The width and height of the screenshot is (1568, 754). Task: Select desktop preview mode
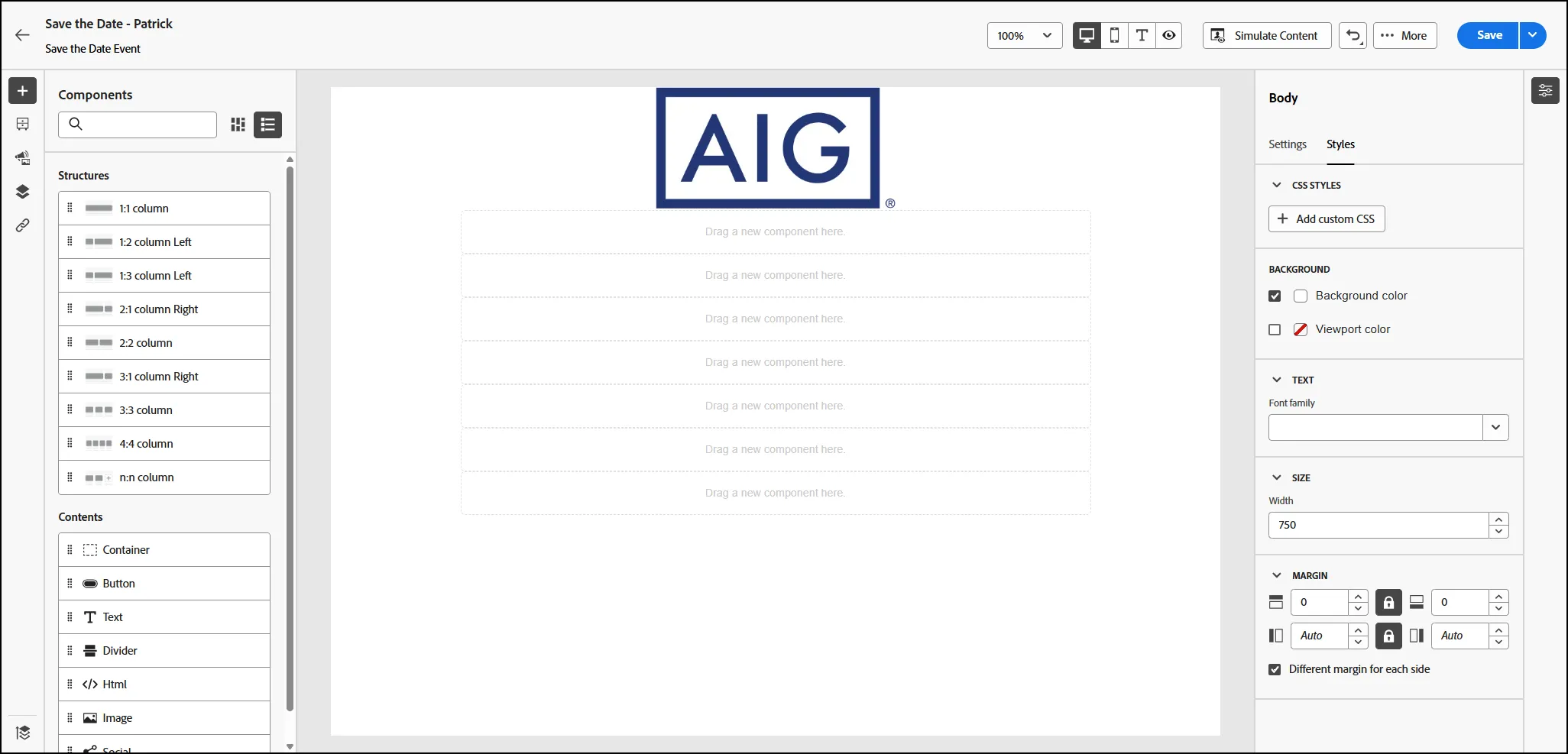click(x=1087, y=35)
